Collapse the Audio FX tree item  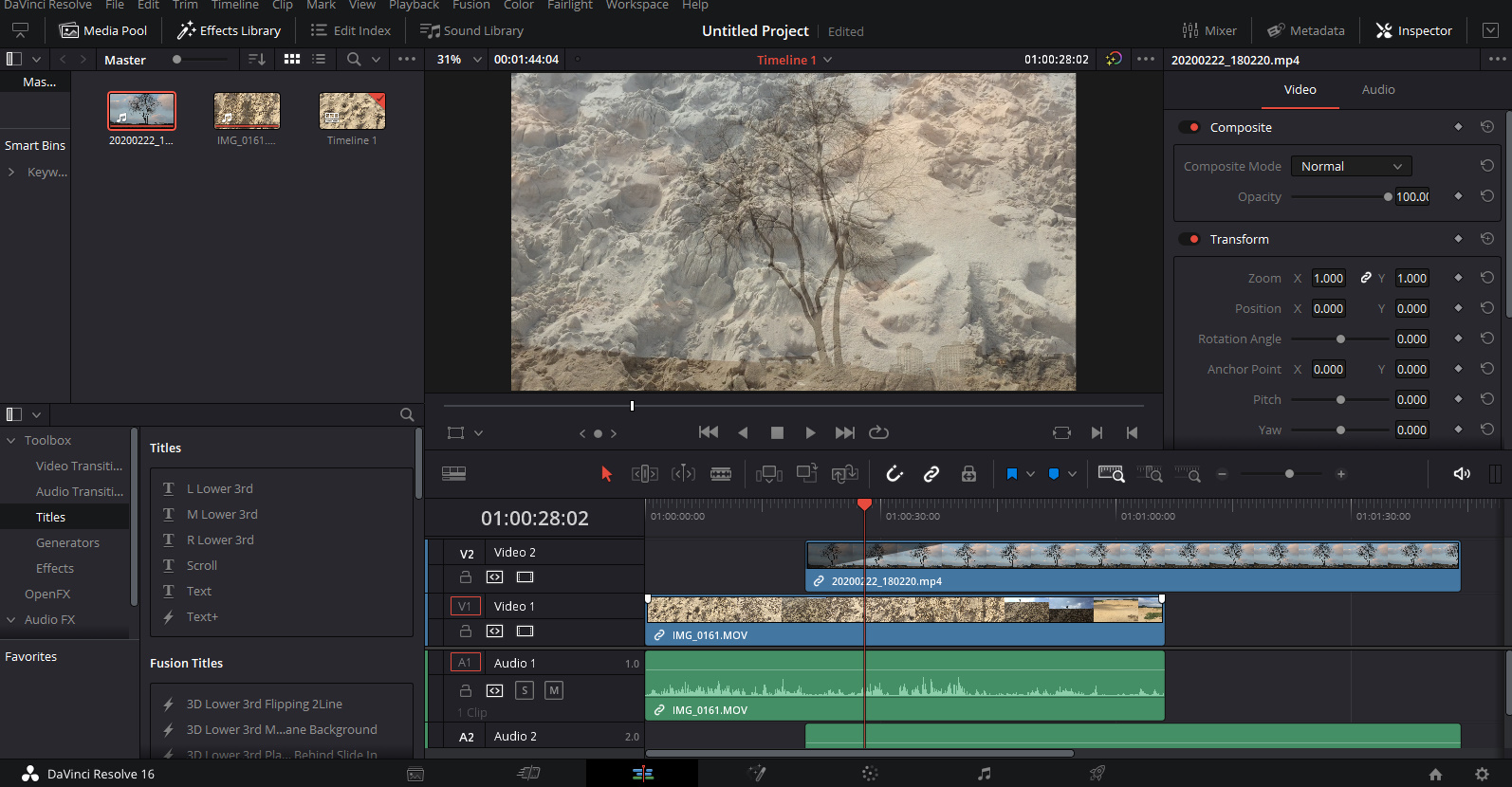coord(11,619)
